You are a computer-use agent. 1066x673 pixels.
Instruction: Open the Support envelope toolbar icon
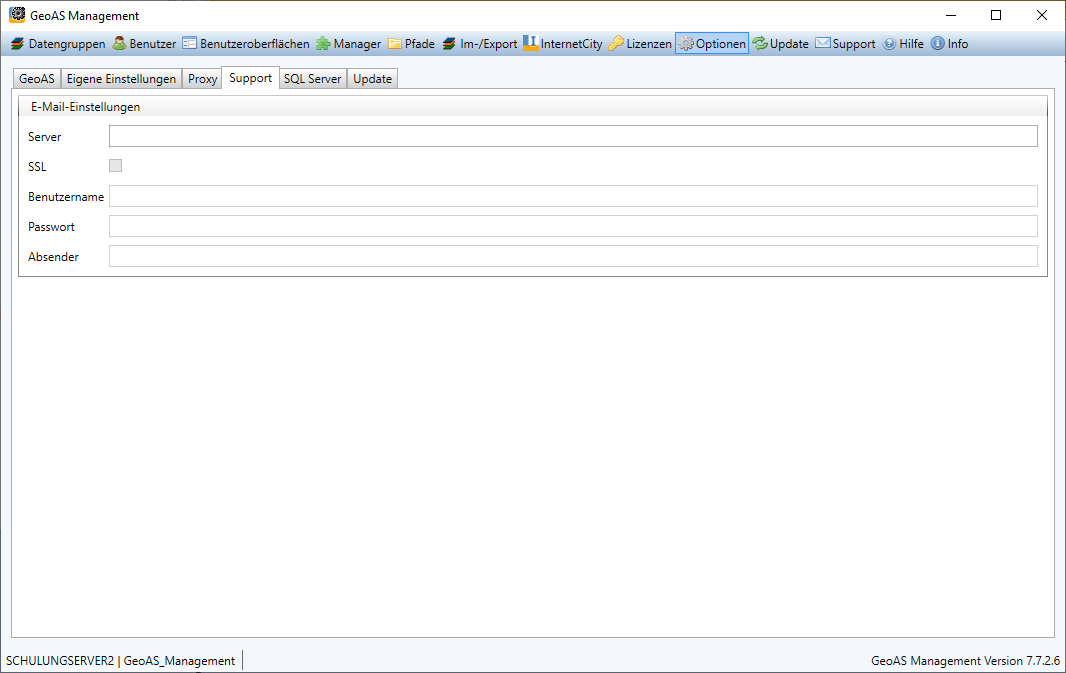coord(823,44)
